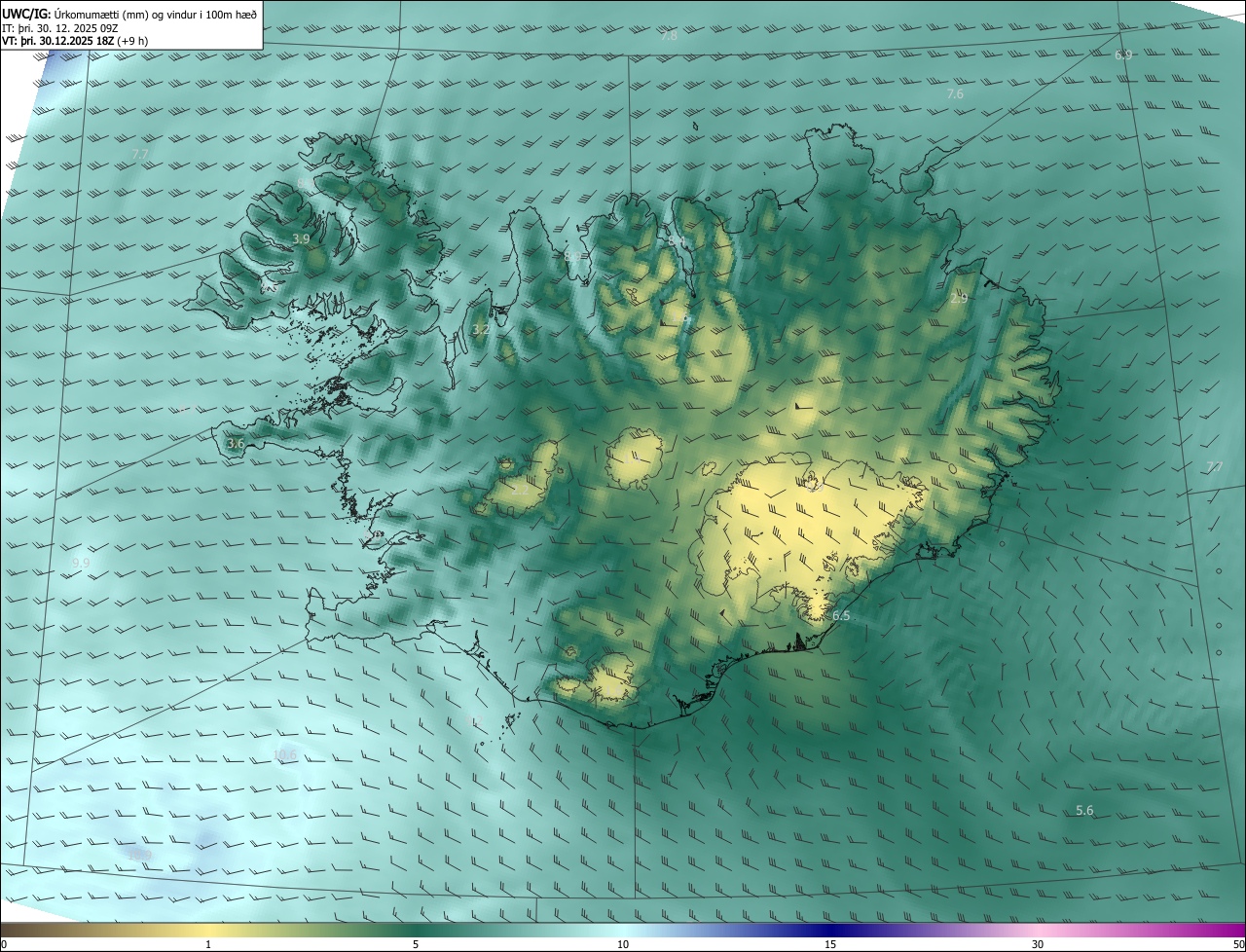1246x952 pixels.
Task: Click the 3.2 value label on the map
Action: tap(480, 330)
